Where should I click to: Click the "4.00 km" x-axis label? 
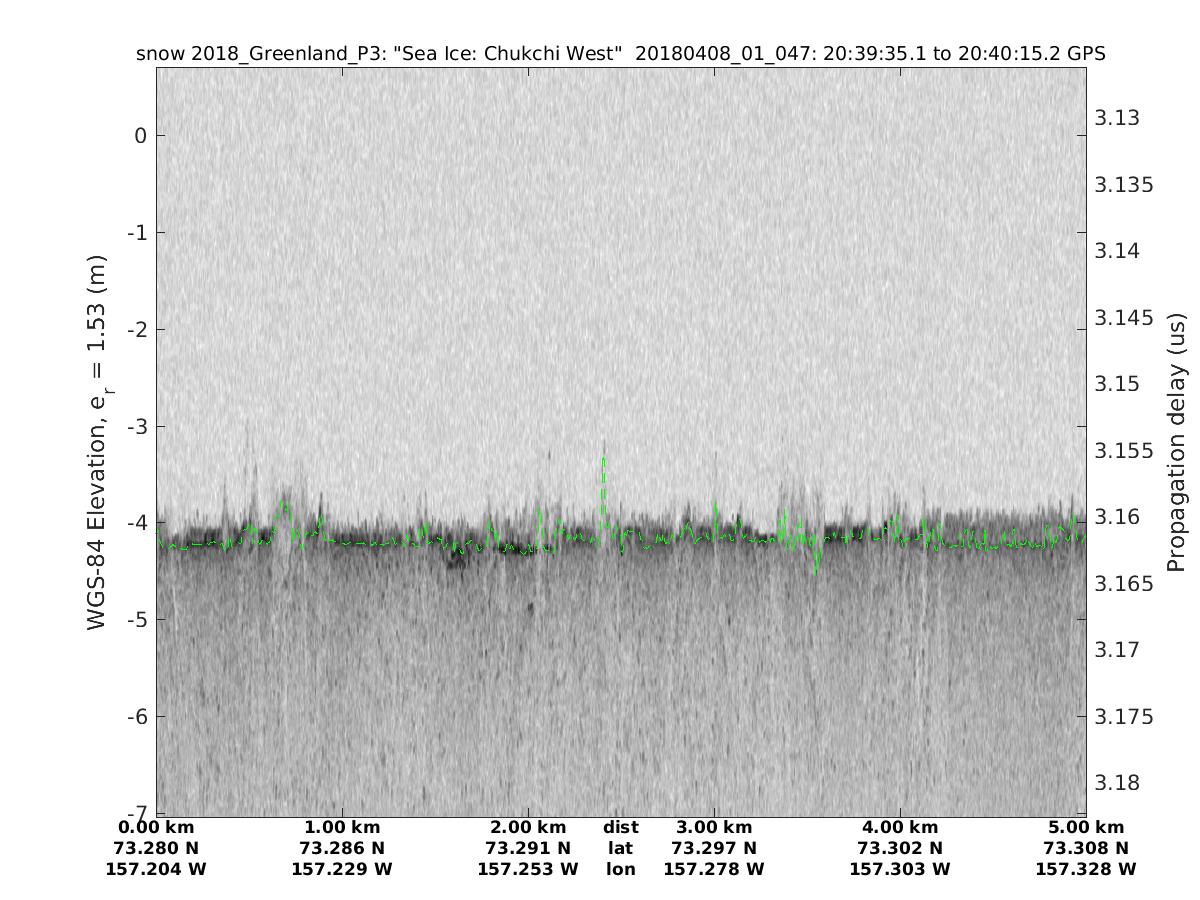coord(900,827)
